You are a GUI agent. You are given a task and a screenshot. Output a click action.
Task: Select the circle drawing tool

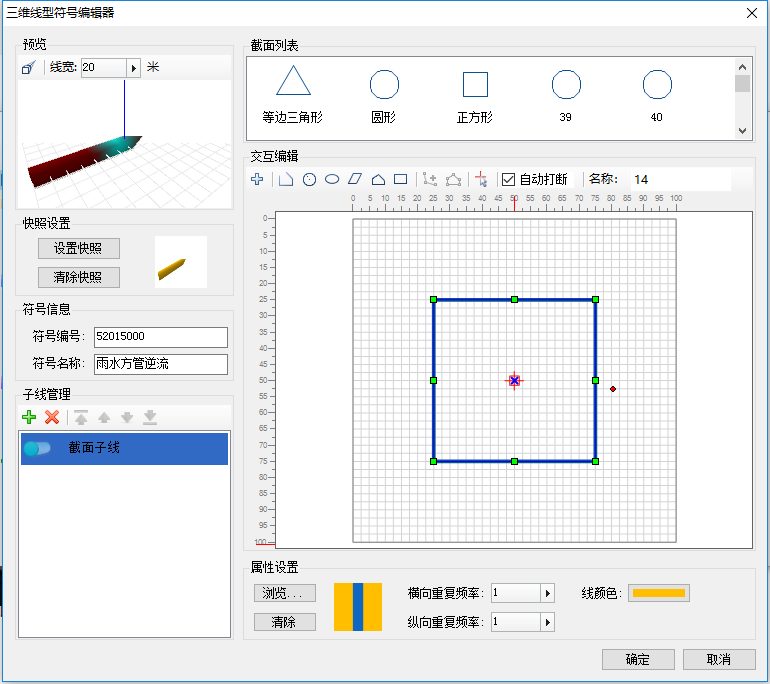[x=309, y=180]
